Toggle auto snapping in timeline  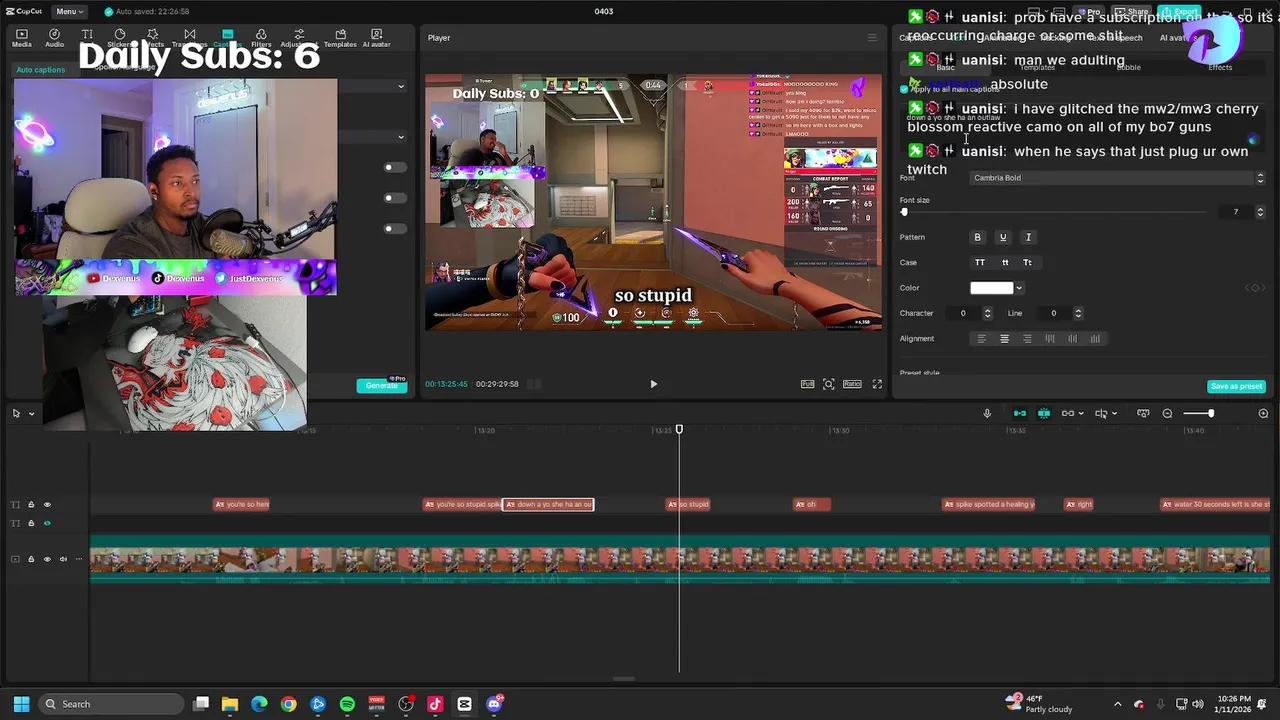[1044, 413]
